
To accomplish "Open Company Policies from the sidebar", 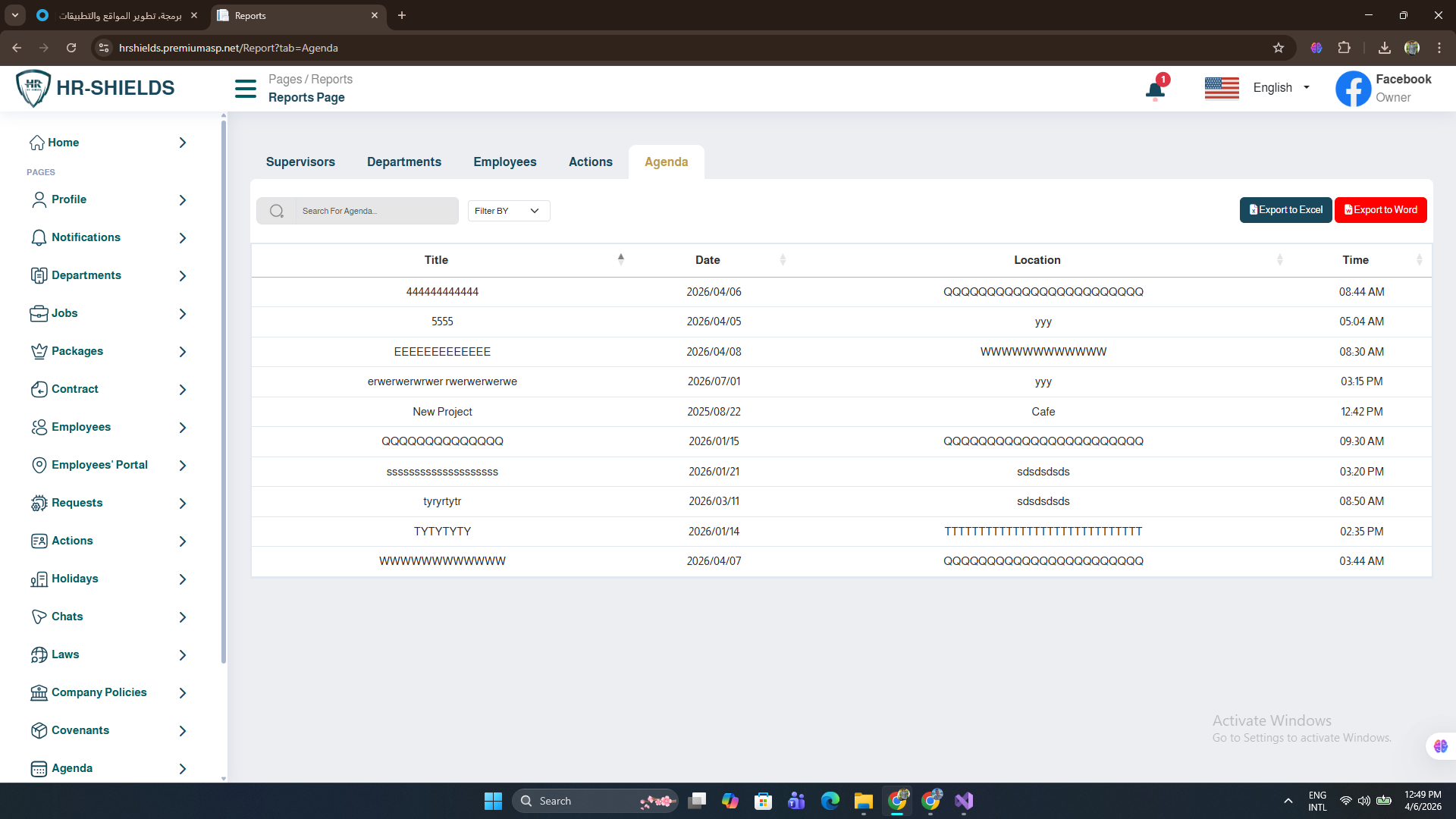I will (99, 692).
